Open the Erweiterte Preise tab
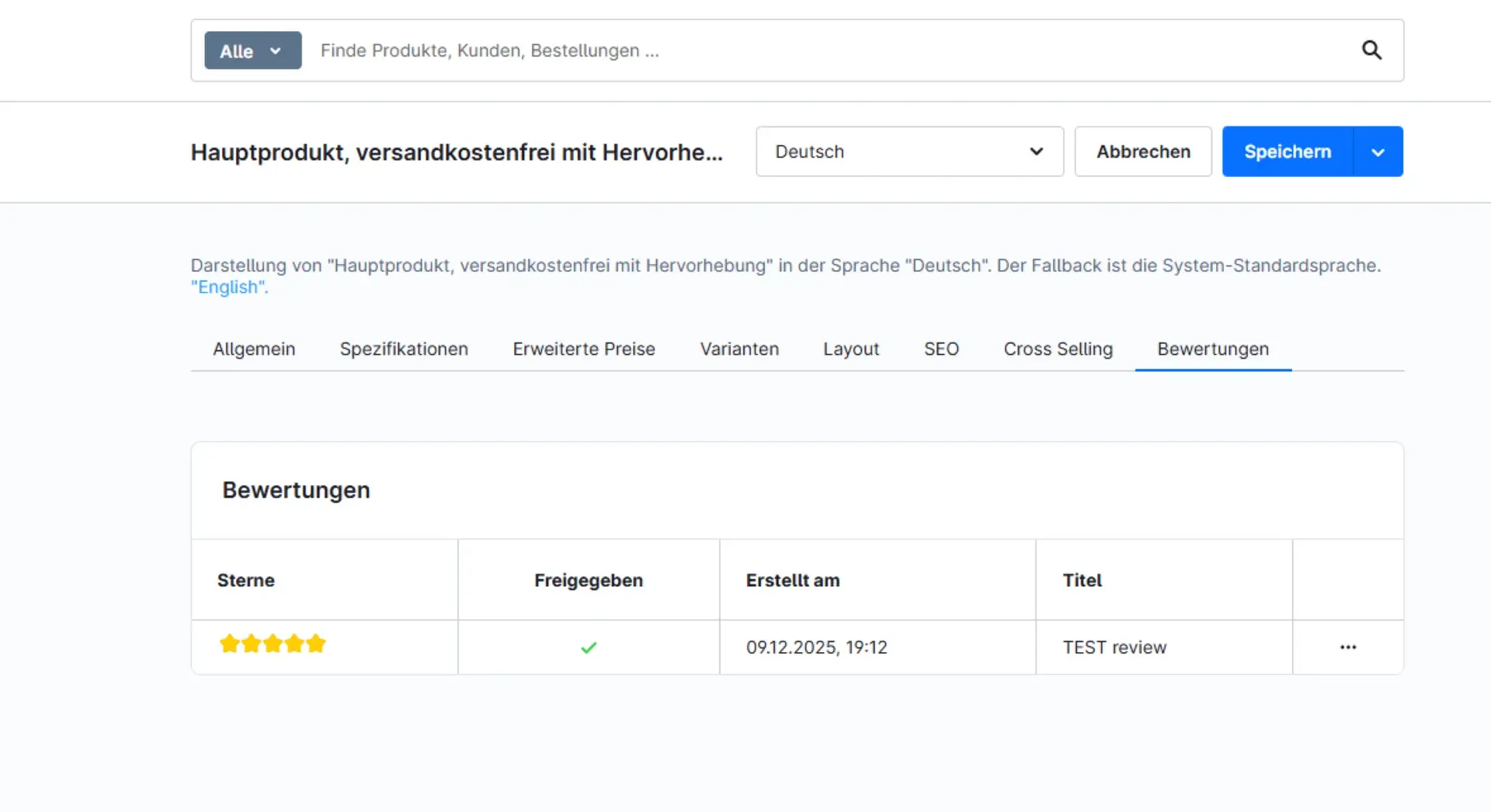The width and height of the screenshot is (1491, 812). [x=584, y=349]
